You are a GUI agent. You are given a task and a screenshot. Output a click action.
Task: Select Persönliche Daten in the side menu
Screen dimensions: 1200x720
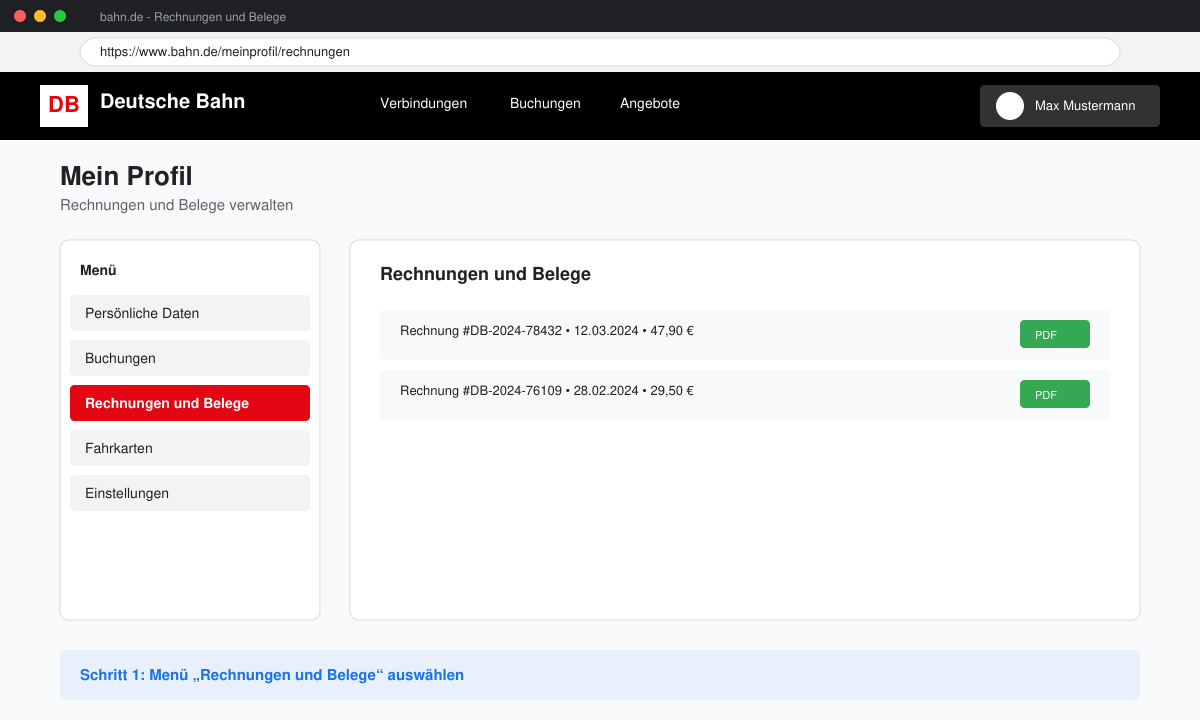point(190,313)
